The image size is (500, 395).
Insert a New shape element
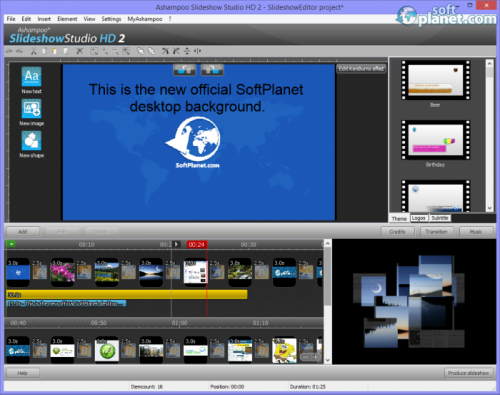pyautogui.click(x=32, y=144)
